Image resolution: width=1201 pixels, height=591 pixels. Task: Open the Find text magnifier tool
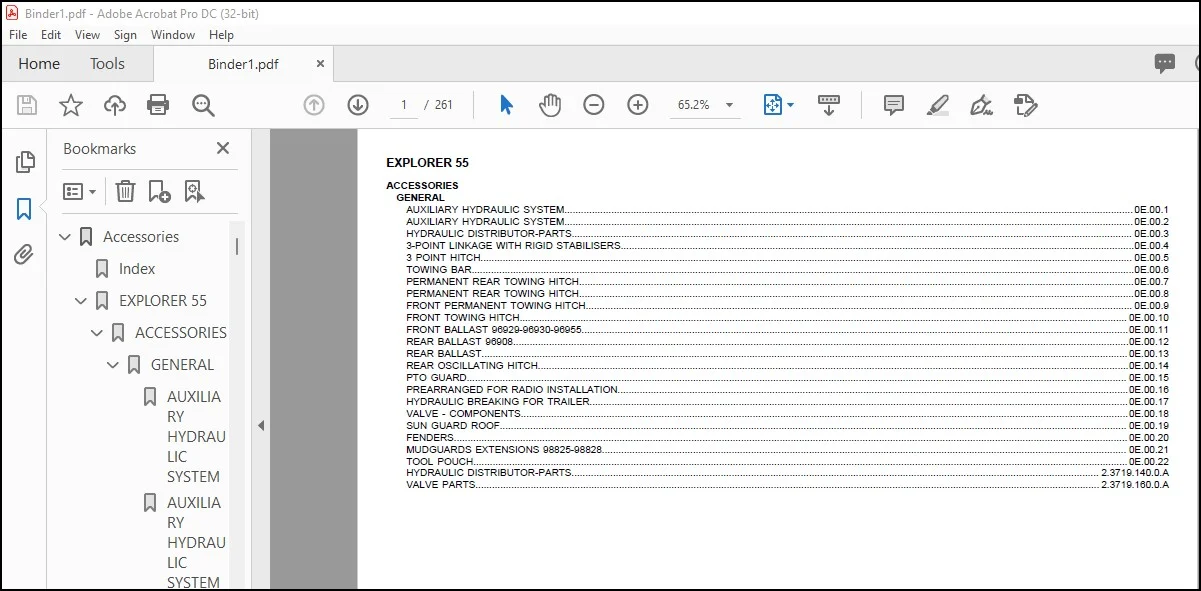[203, 105]
